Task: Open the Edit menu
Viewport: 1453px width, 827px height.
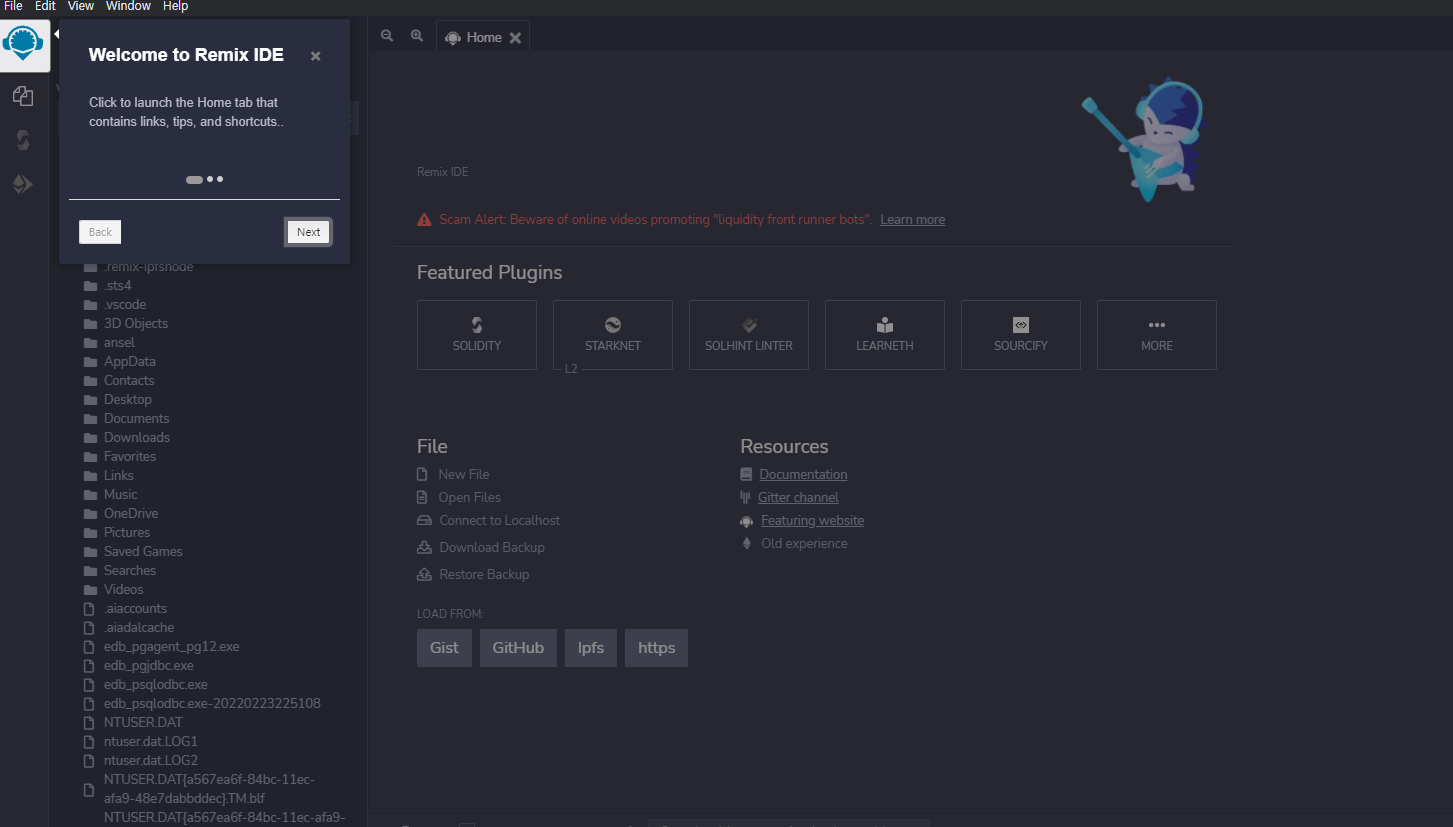Action: tap(45, 6)
